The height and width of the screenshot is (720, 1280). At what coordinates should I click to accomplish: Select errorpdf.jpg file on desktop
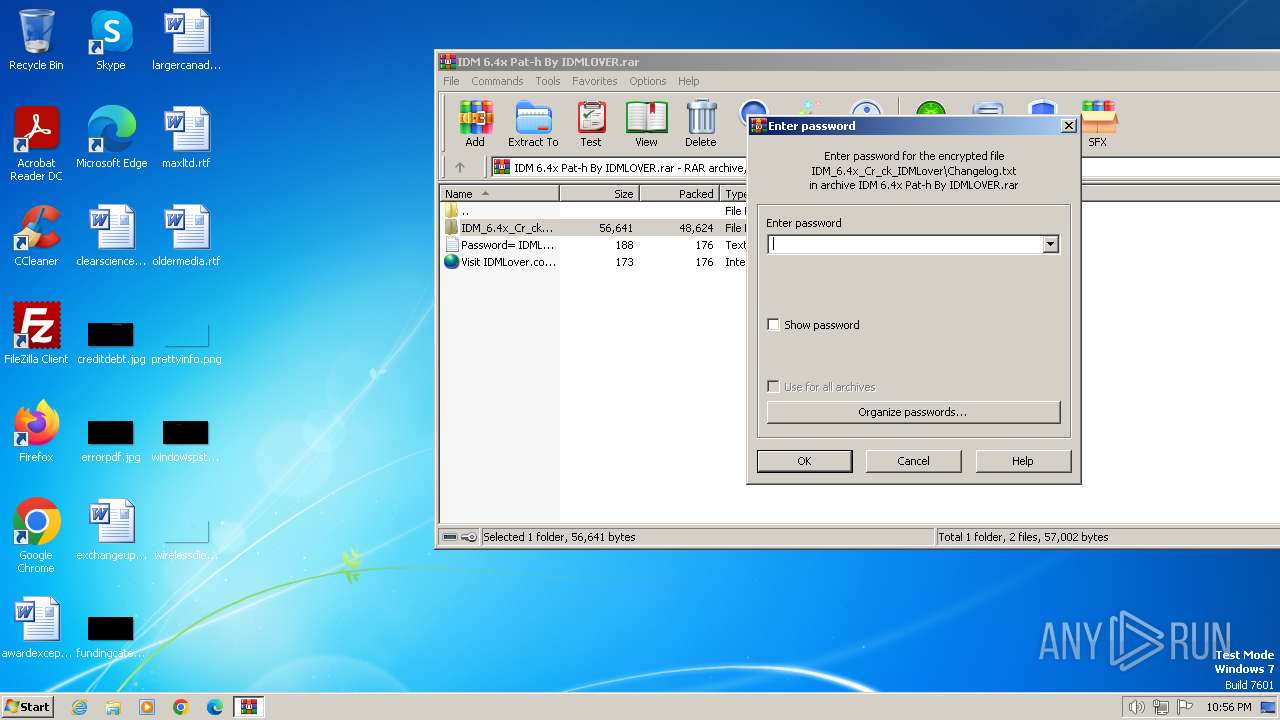[x=111, y=440]
